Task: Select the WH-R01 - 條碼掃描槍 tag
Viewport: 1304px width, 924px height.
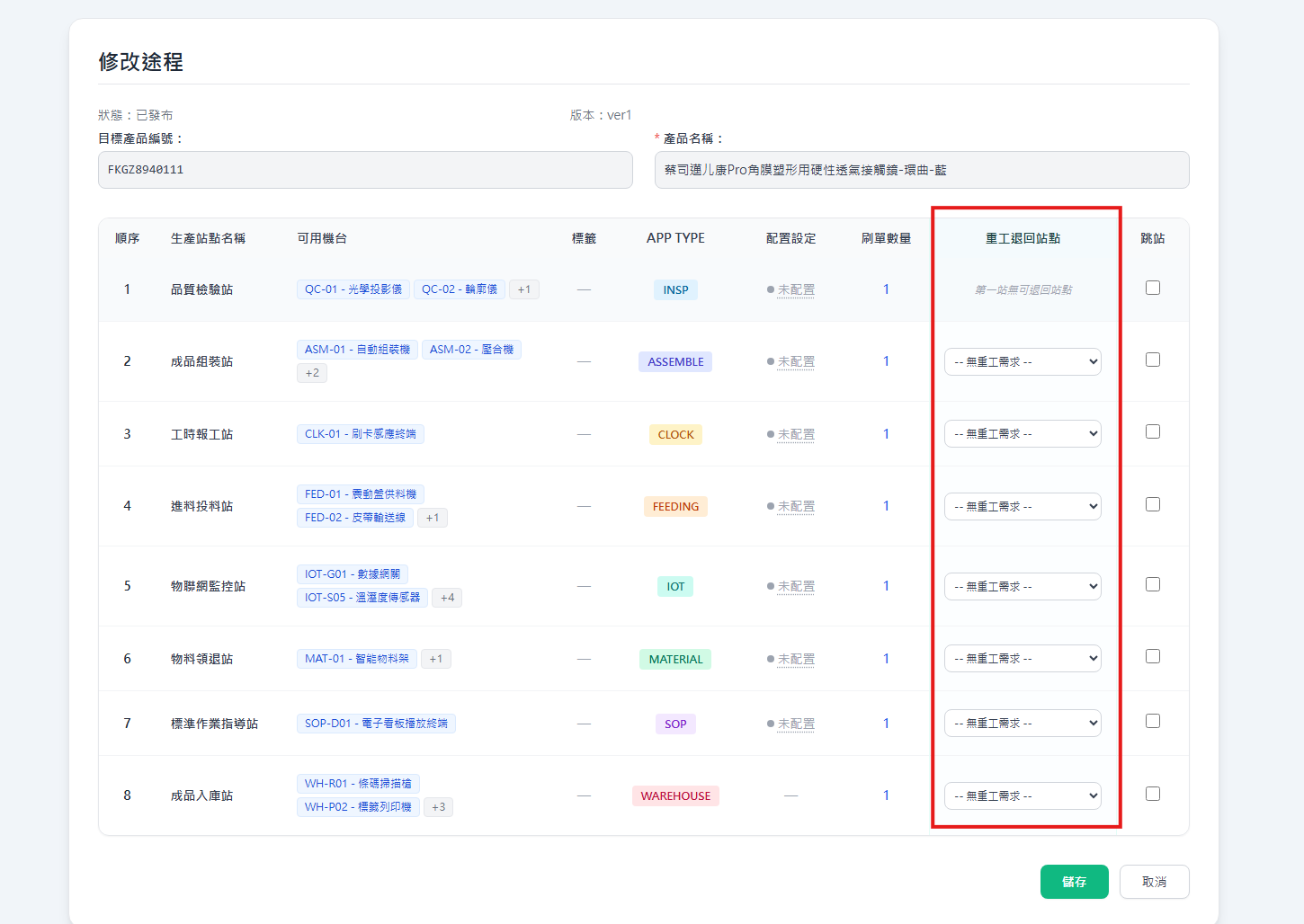Action: click(358, 784)
